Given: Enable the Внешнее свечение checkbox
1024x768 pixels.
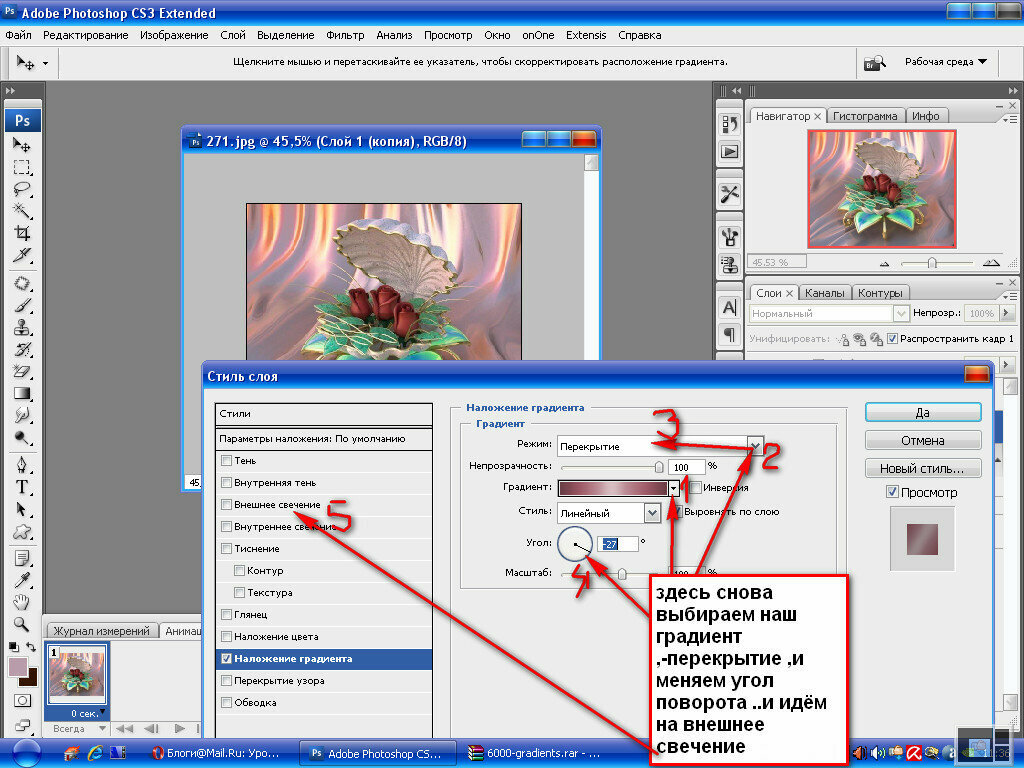Looking at the screenshot, I should [x=227, y=504].
